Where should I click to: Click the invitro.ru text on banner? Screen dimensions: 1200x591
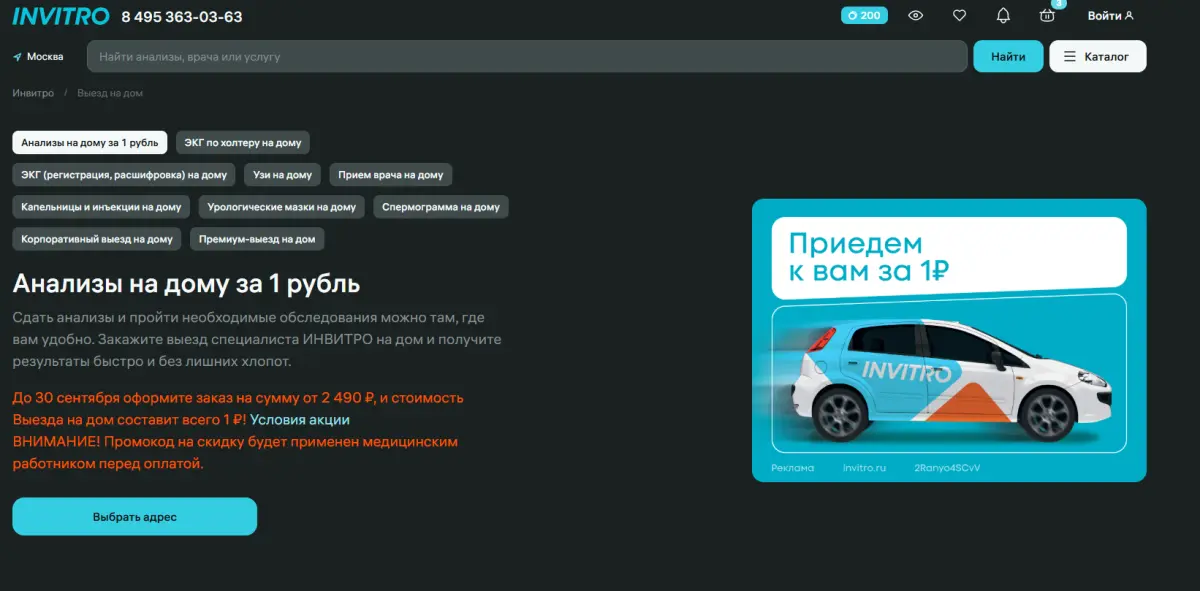point(865,468)
